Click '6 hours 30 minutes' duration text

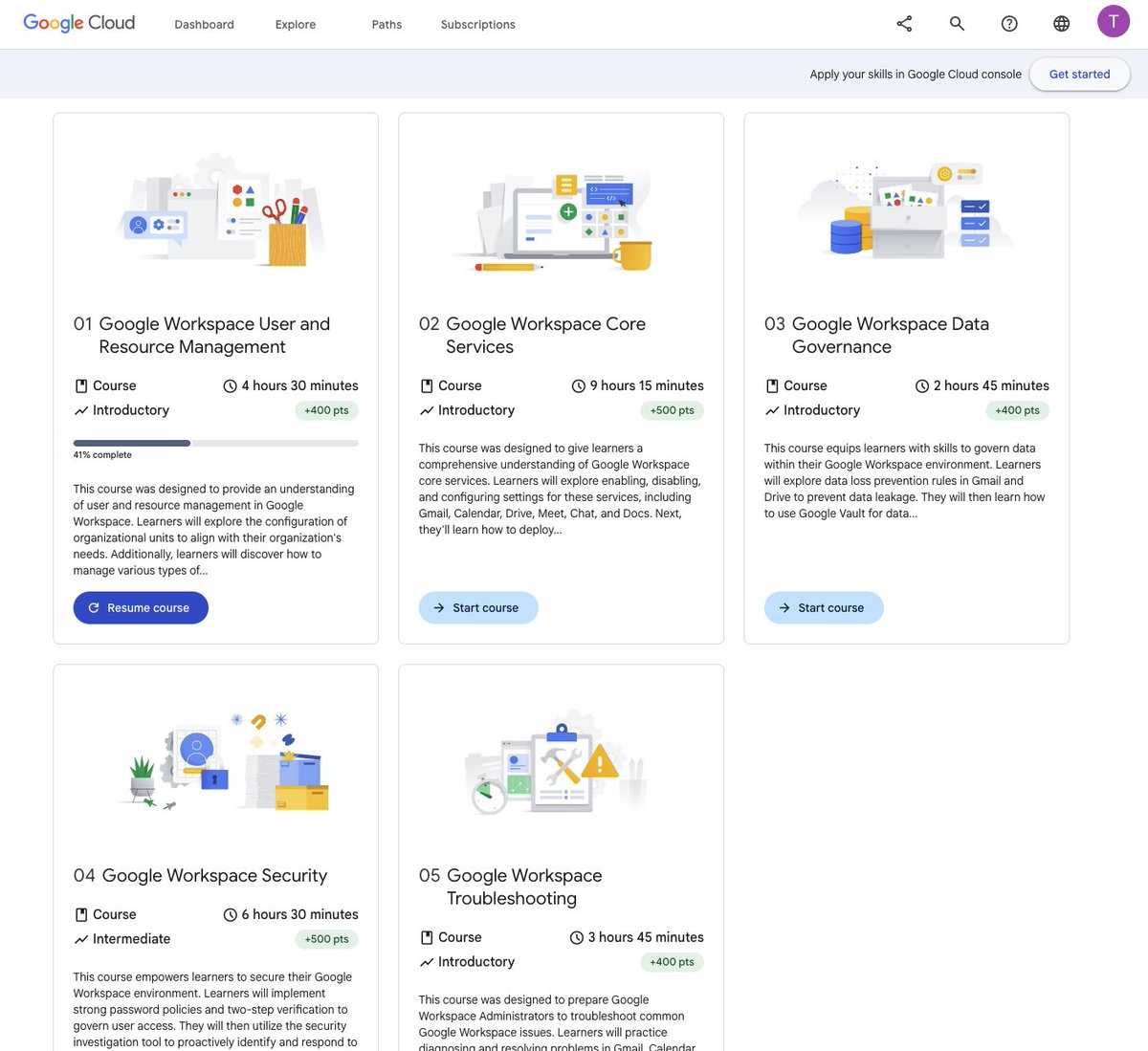coord(300,915)
